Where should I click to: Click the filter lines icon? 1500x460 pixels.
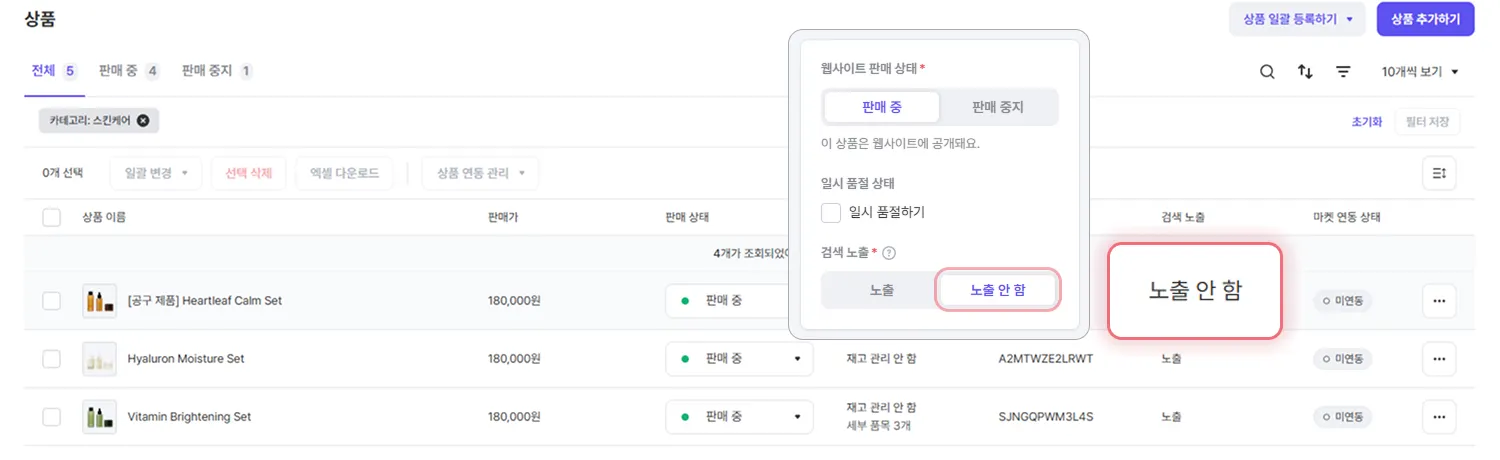coord(1343,72)
